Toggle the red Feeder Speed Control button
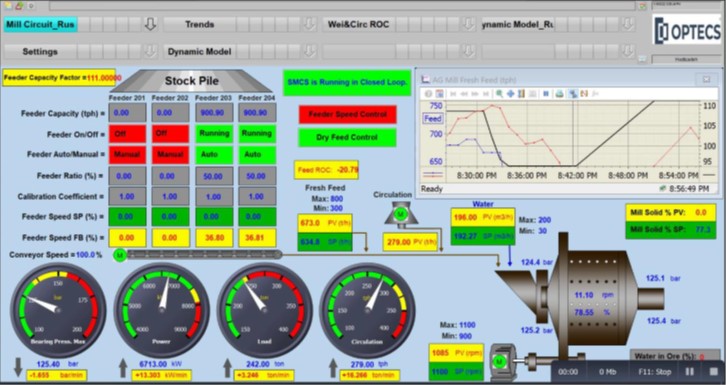The image size is (726, 385). (x=348, y=114)
